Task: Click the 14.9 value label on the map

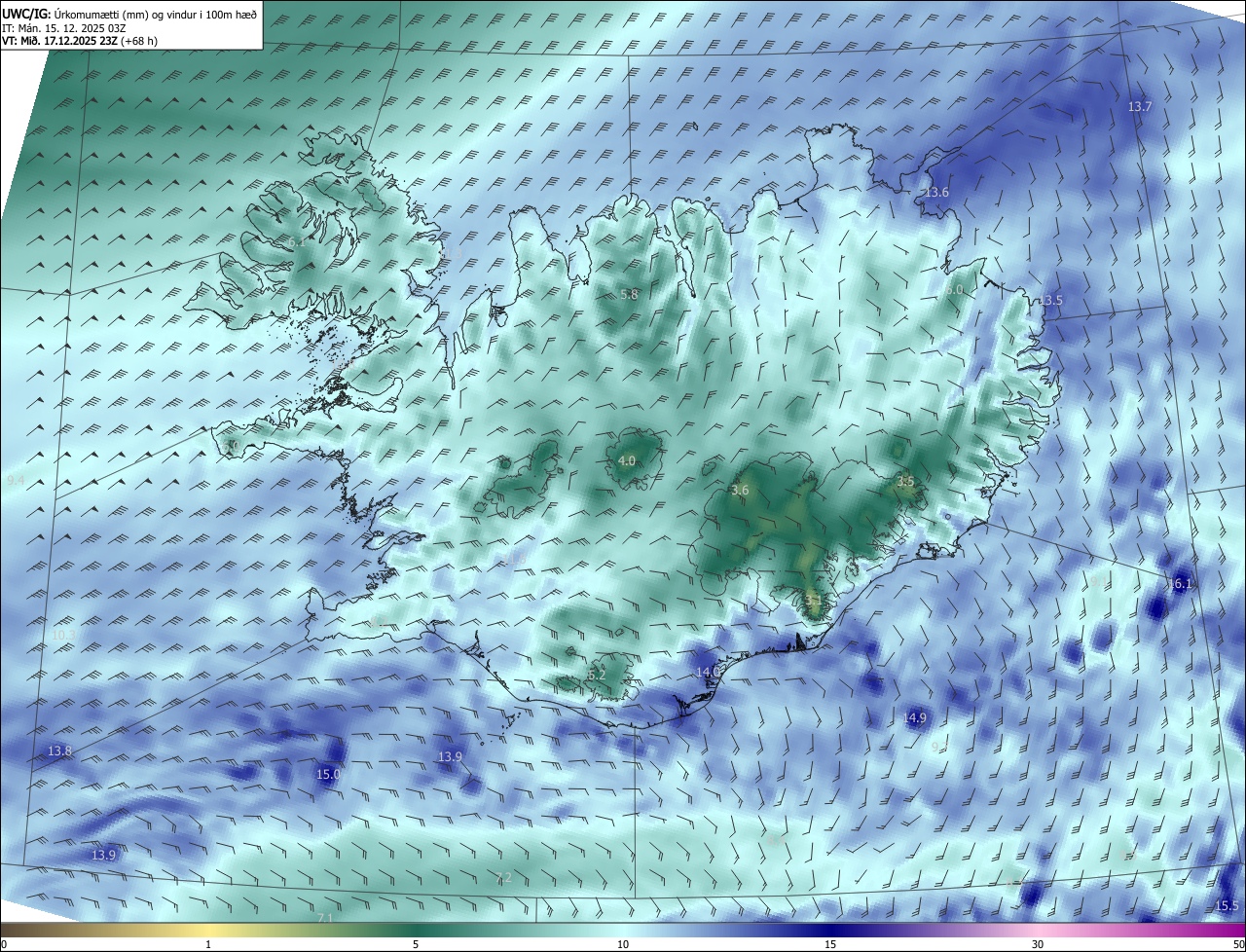Action: point(914,718)
